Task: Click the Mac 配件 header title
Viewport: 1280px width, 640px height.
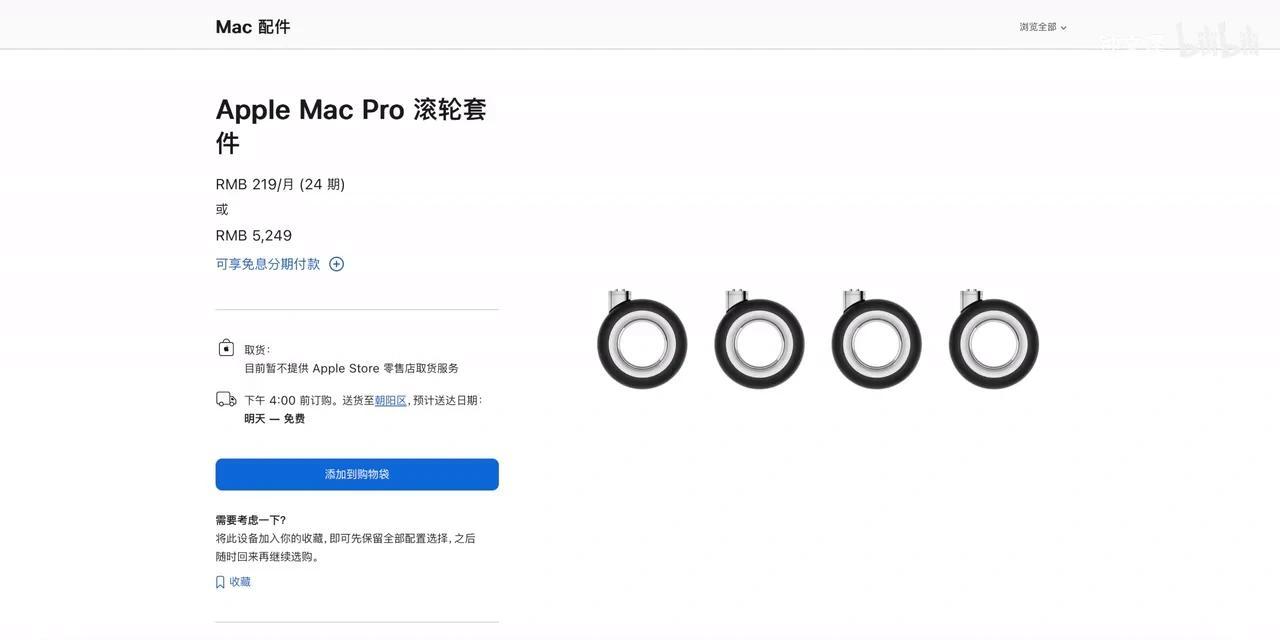Action: pyautogui.click(x=253, y=27)
